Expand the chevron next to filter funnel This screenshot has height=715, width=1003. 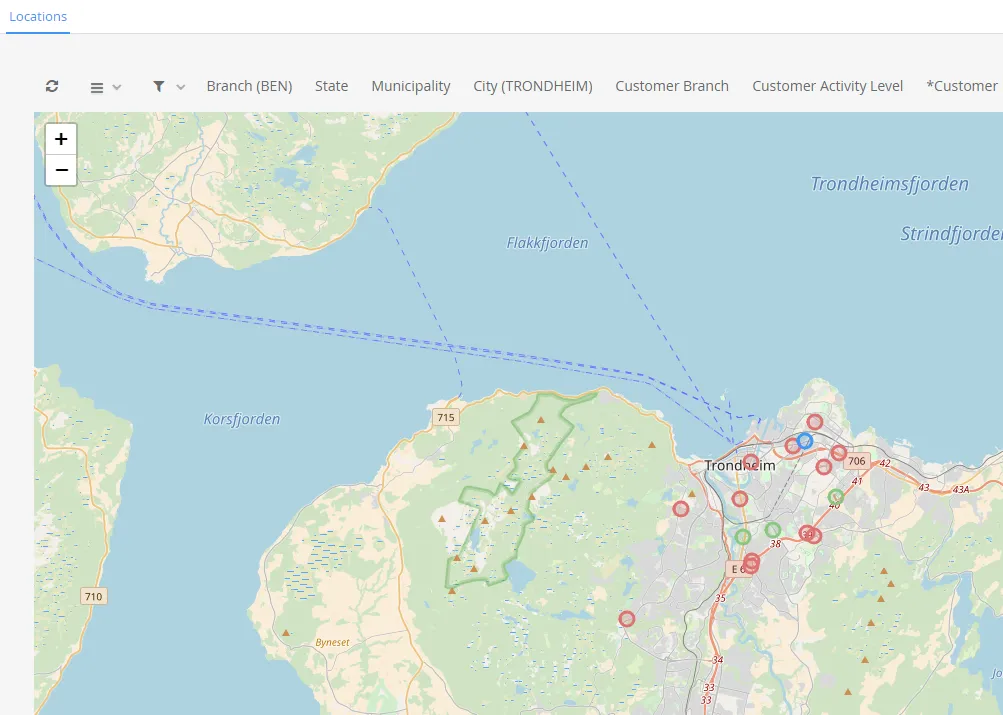[181, 87]
